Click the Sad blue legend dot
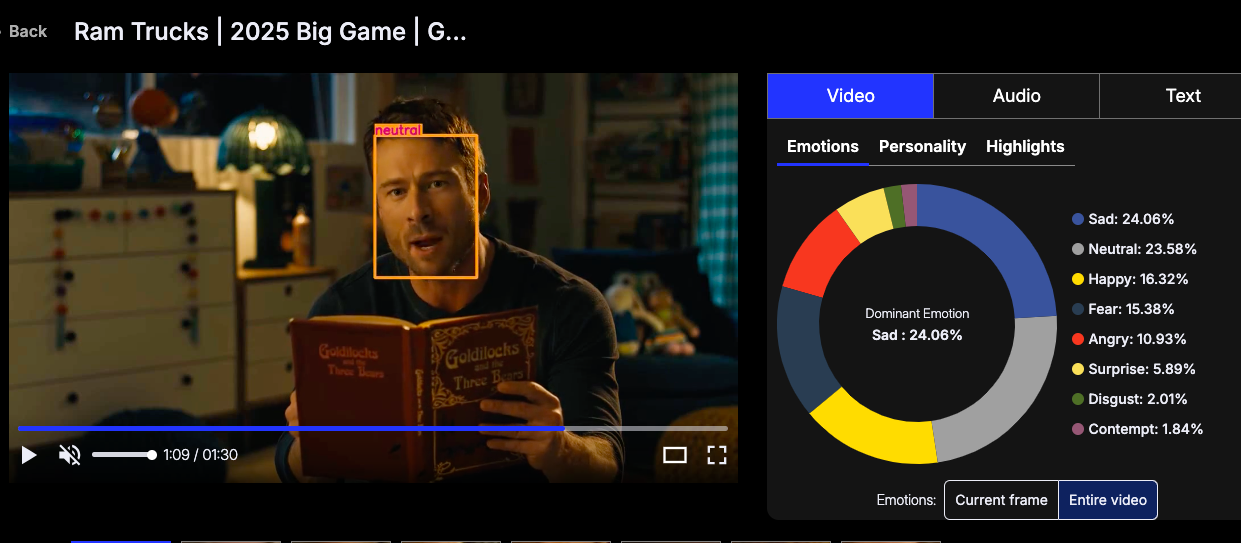The width and height of the screenshot is (1241, 543). pyautogui.click(x=1077, y=219)
